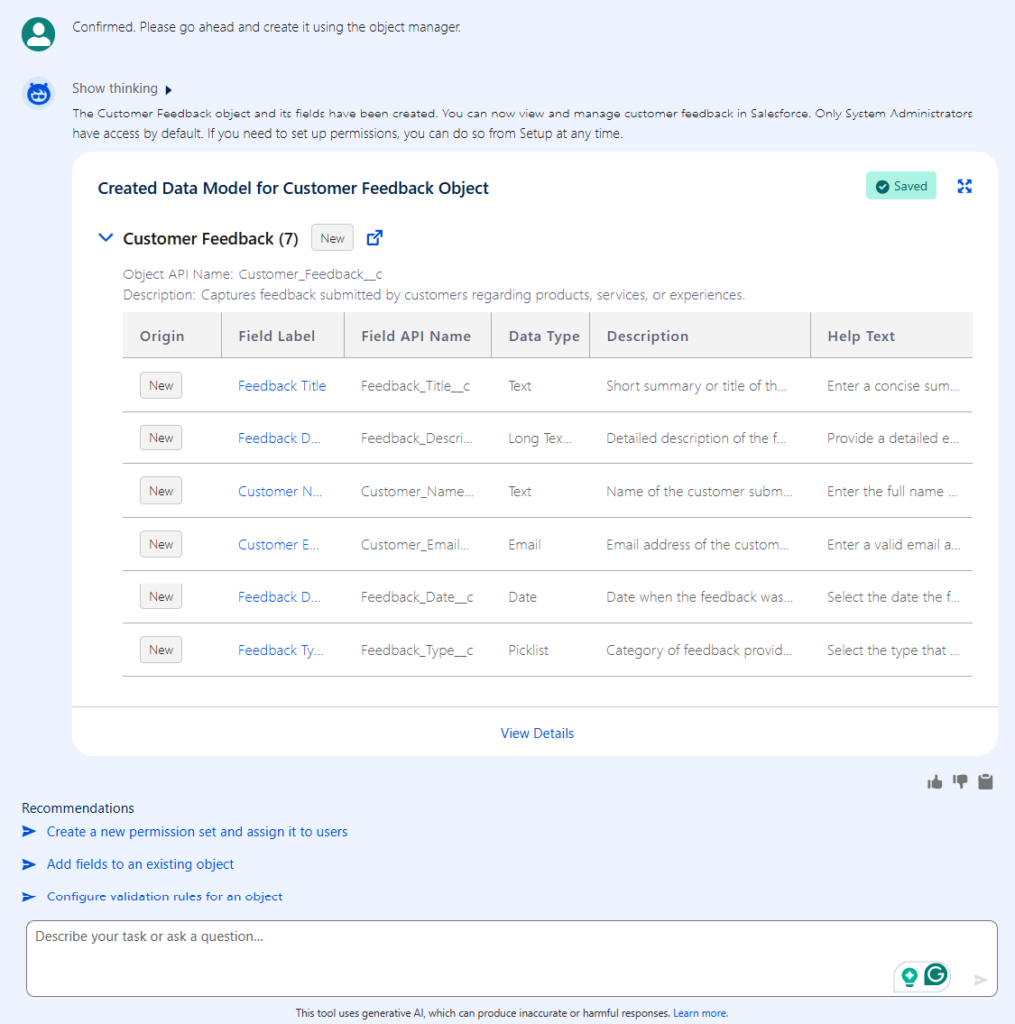
Task: Click arrow icon beside Add fields recommendation
Action: tap(29, 865)
